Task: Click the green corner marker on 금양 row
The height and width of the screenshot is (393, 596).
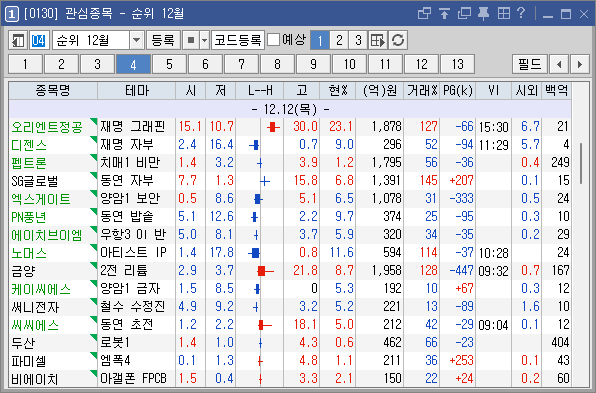Action: pyautogui.click(x=94, y=266)
